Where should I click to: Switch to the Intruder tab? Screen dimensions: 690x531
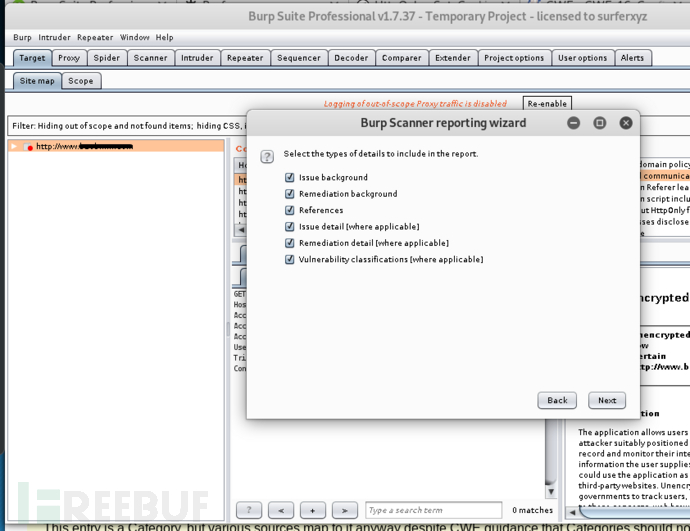[197, 58]
